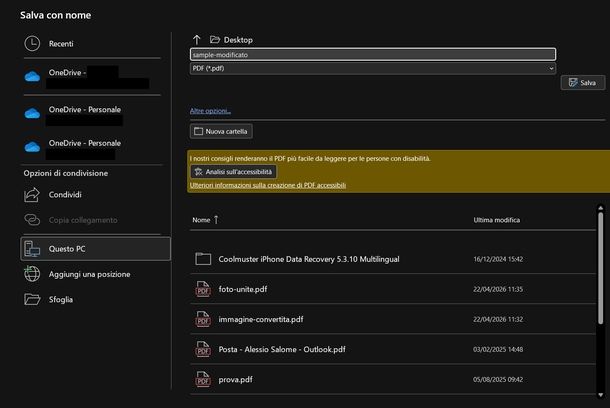Click scrollbar down arrow of file list

coord(601,395)
